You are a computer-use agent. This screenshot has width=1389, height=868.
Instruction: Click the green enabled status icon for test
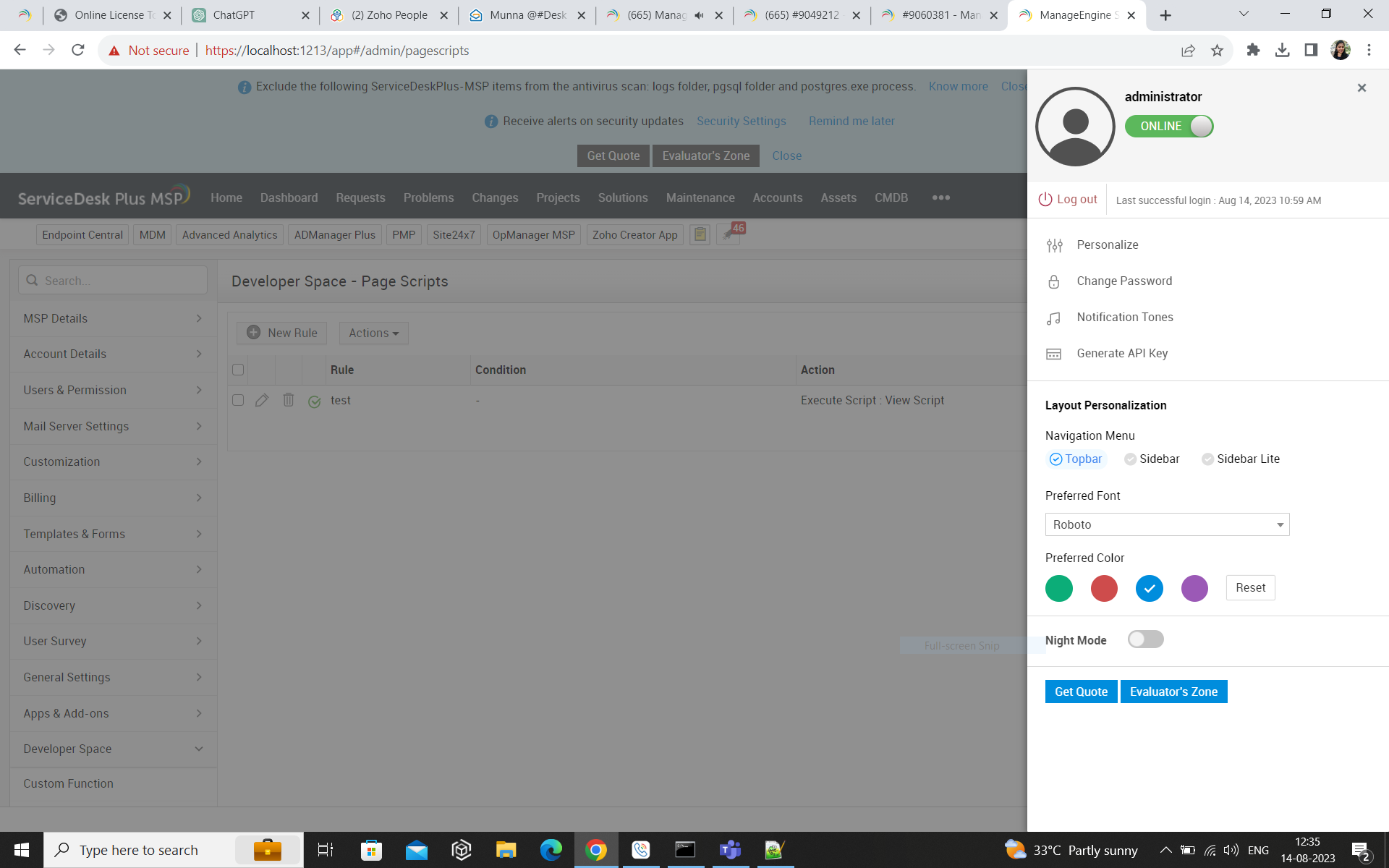314,401
